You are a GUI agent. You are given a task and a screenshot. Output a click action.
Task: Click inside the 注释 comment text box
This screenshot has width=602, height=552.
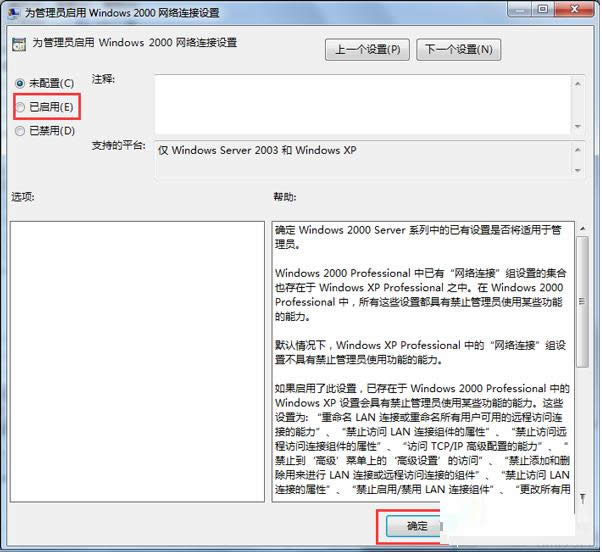point(362,104)
